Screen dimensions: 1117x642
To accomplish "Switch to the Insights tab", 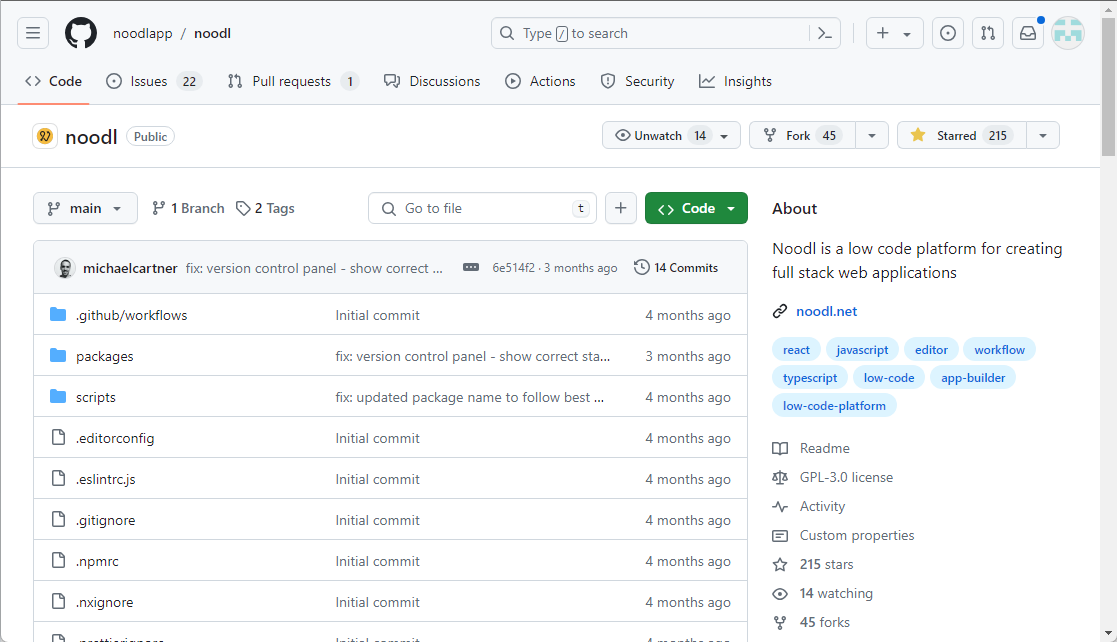I will (735, 81).
